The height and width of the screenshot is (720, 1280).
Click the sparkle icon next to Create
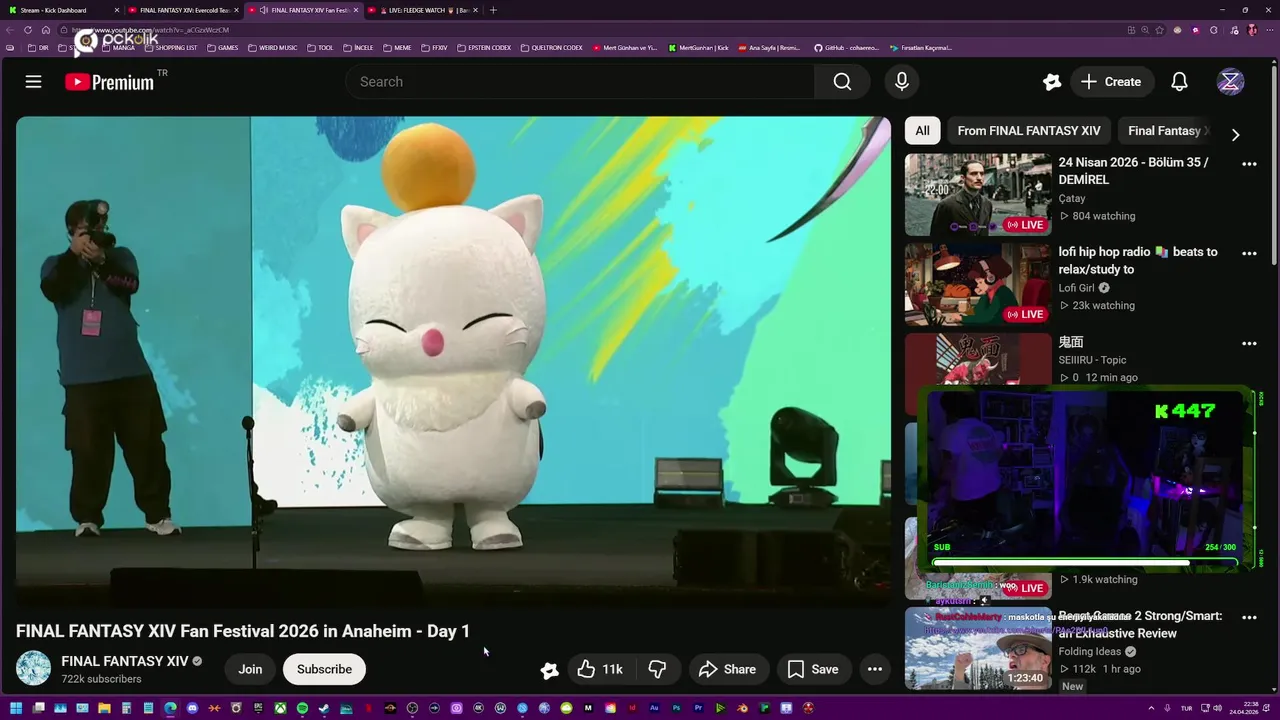pos(1051,82)
